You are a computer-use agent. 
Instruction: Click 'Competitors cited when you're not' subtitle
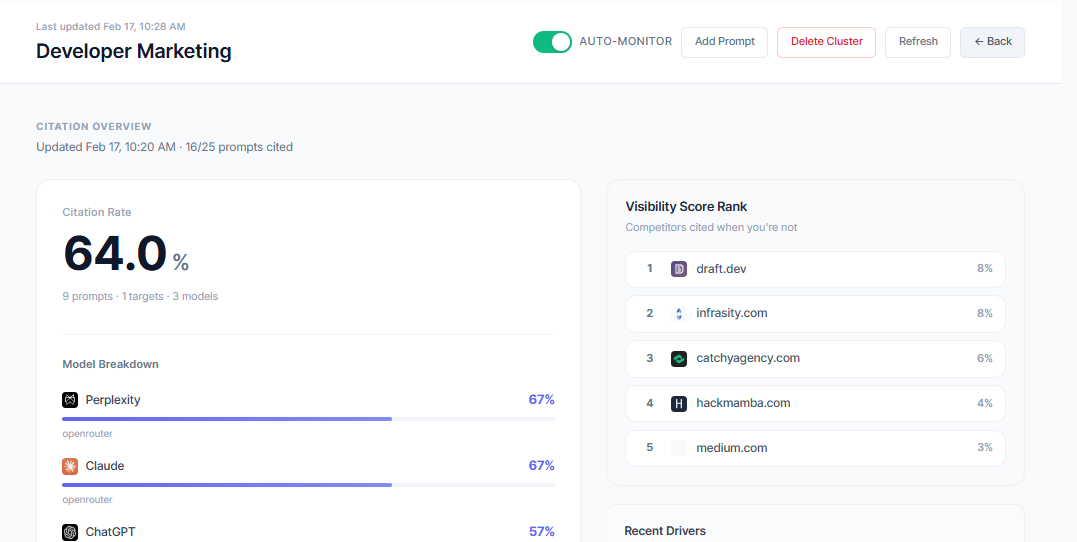click(712, 227)
